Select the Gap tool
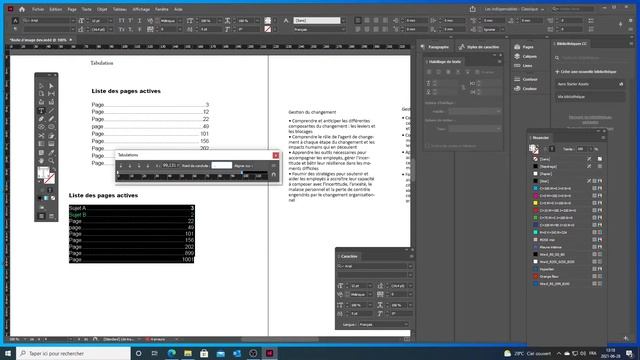The width and height of the screenshot is (640, 360). pos(51,94)
